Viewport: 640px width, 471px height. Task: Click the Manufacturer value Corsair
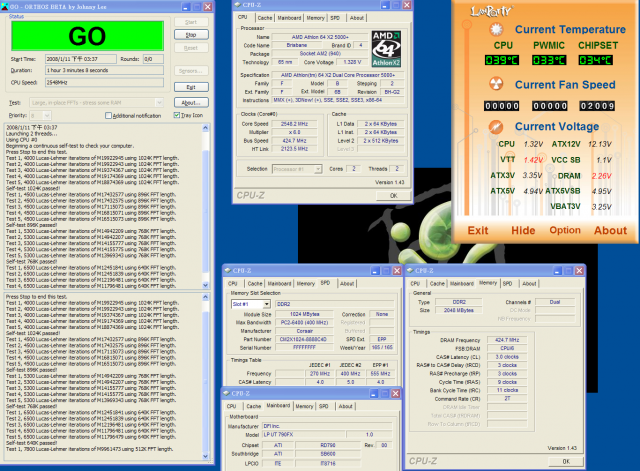pos(305,331)
